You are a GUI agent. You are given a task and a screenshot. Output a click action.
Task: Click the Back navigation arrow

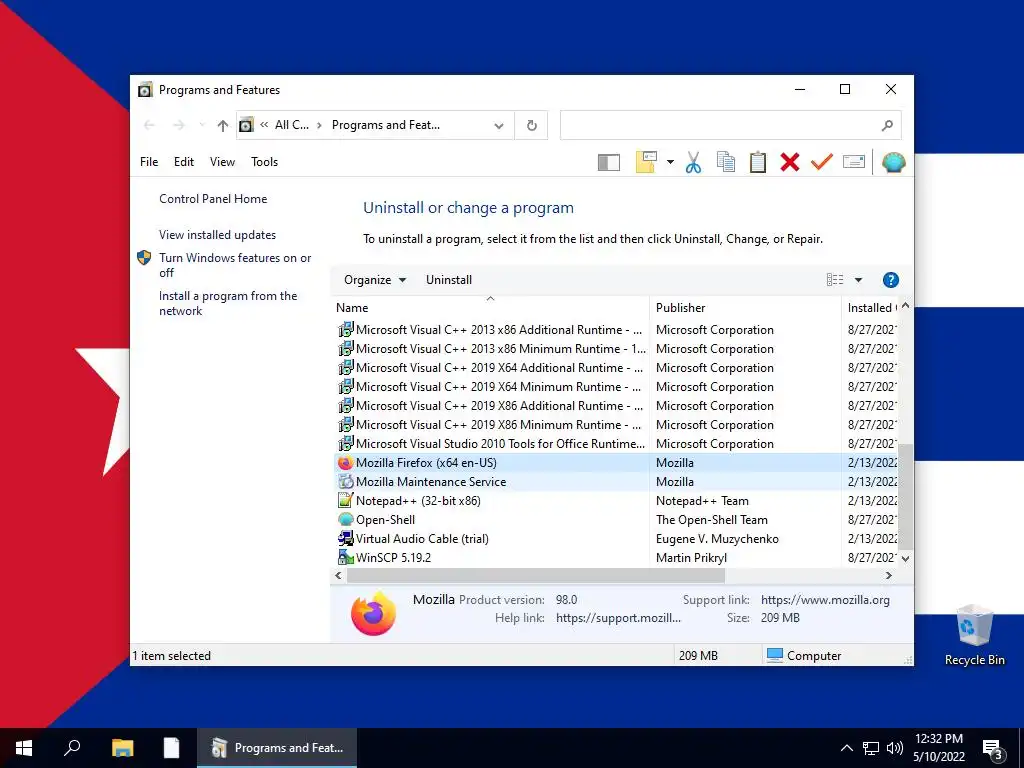point(150,125)
